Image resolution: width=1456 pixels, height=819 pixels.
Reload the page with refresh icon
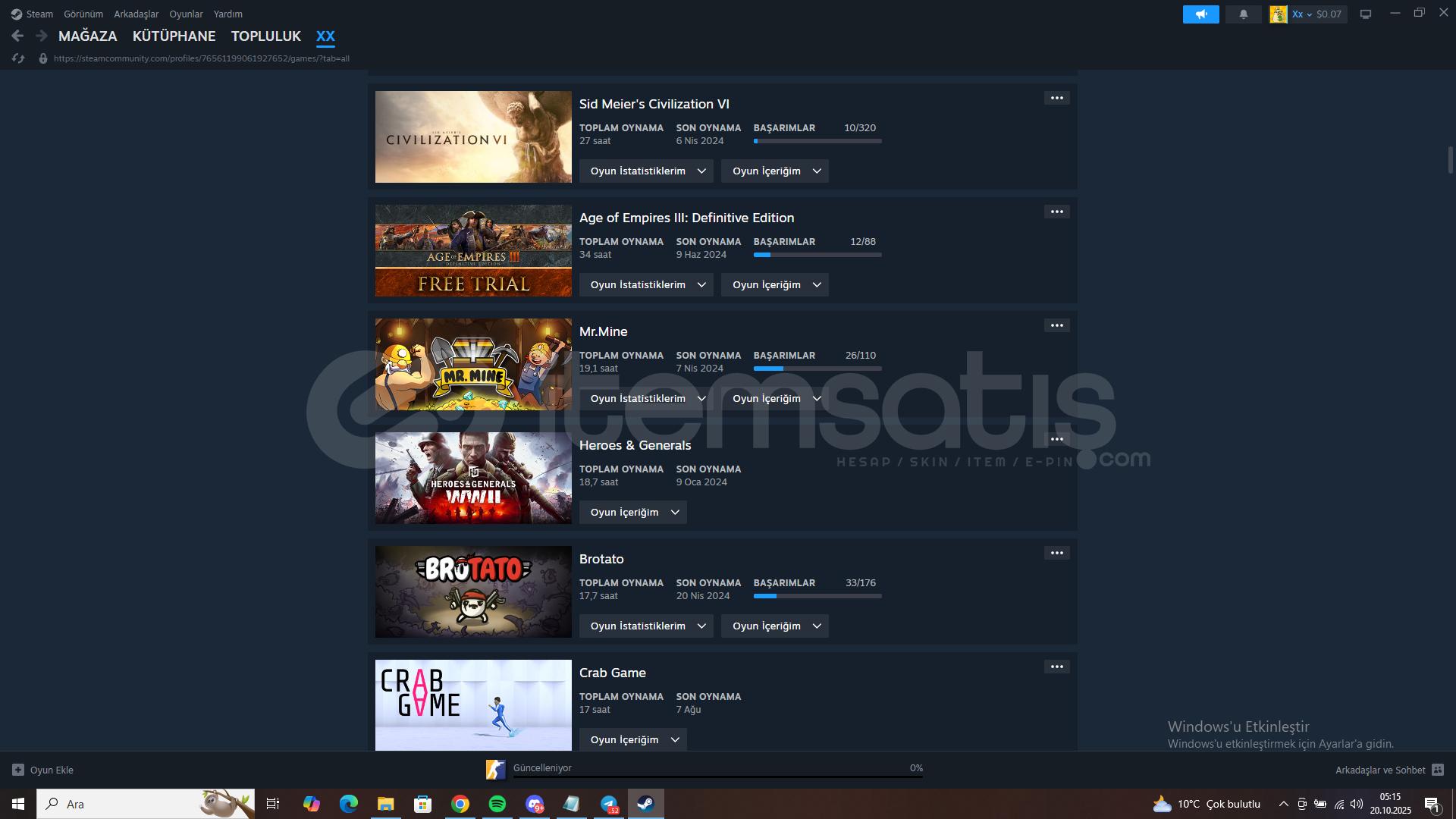point(18,58)
